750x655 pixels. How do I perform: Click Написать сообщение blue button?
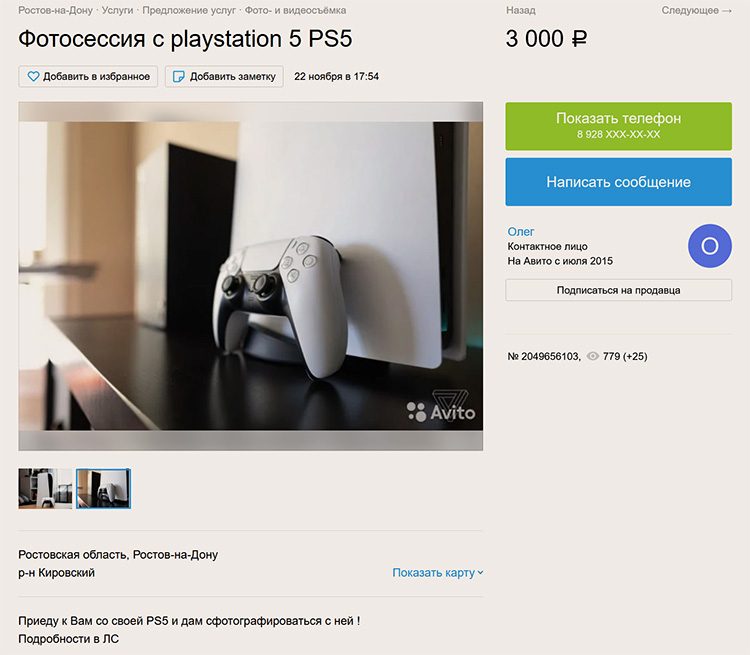(x=618, y=182)
